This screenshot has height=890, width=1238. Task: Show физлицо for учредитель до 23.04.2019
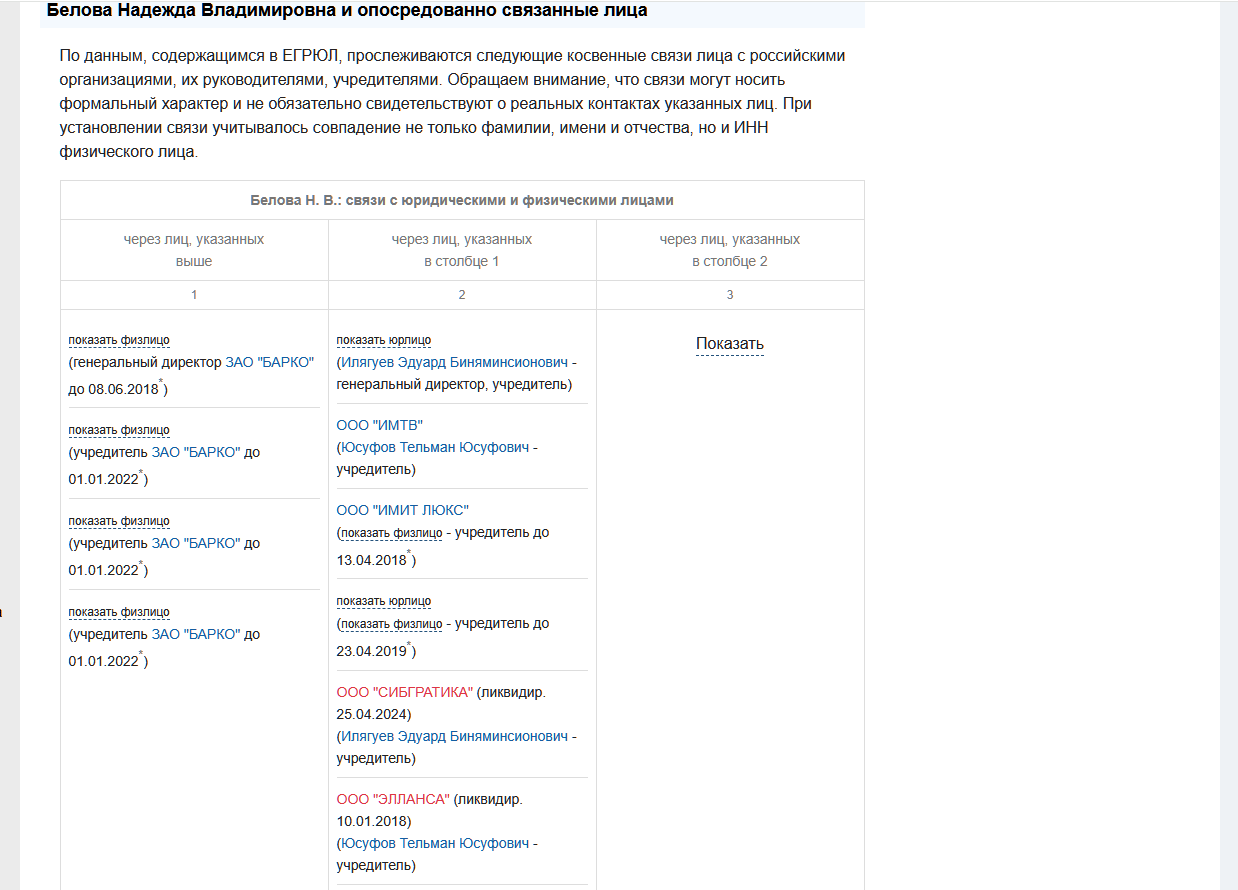[392, 624]
